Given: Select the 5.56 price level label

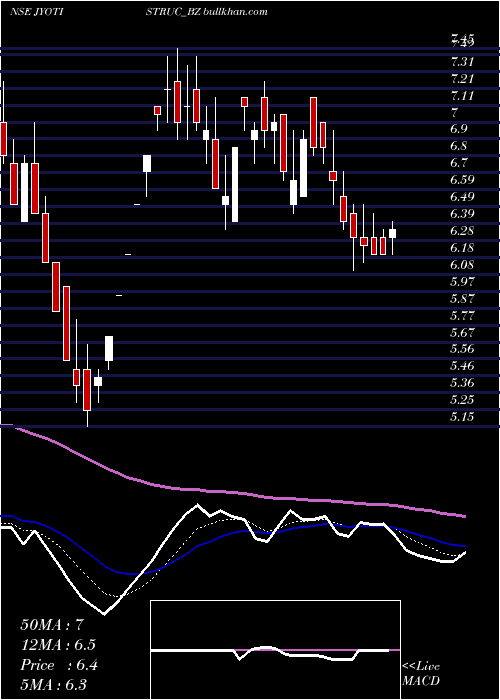Looking at the screenshot, I should 462,349.
